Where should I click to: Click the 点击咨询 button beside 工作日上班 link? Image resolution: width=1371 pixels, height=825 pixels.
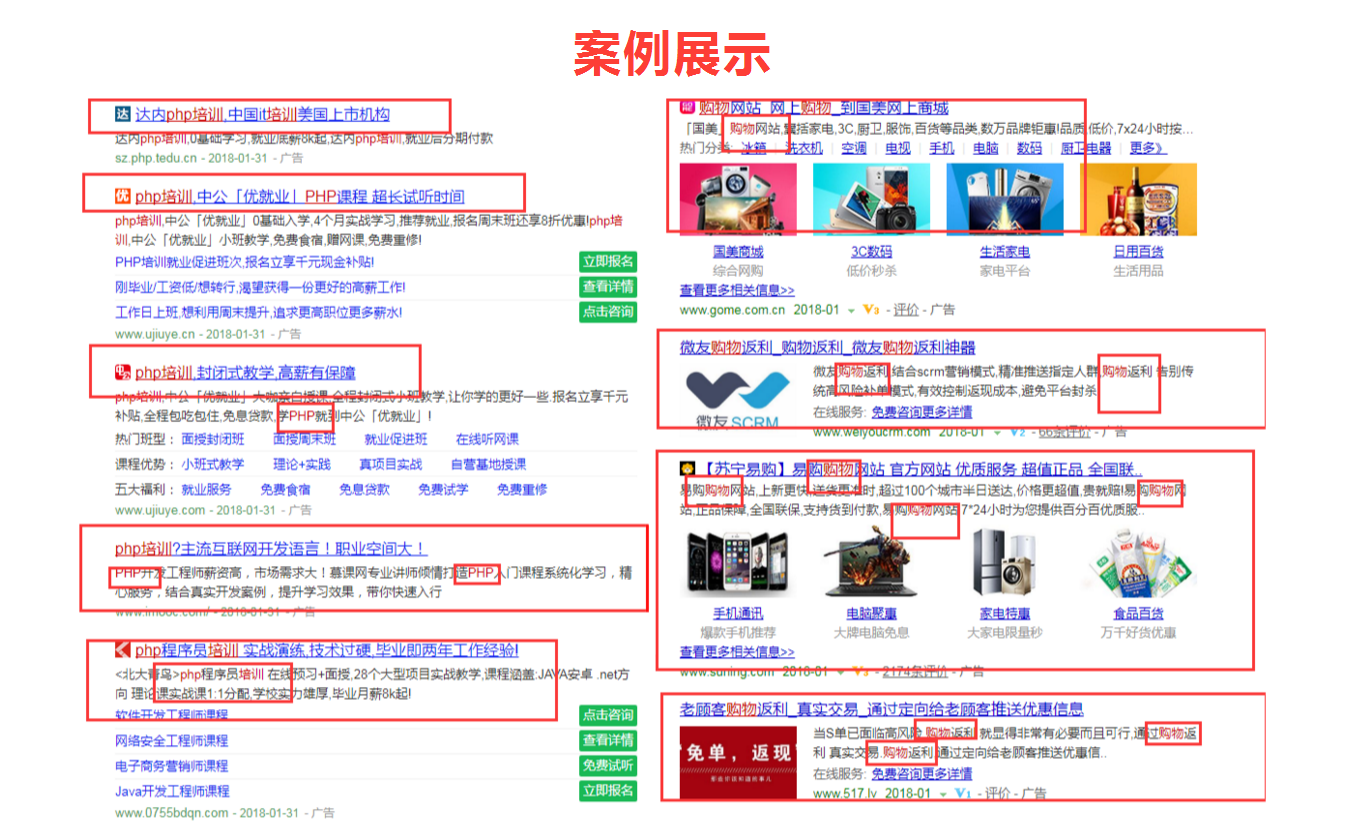(x=608, y=312)
